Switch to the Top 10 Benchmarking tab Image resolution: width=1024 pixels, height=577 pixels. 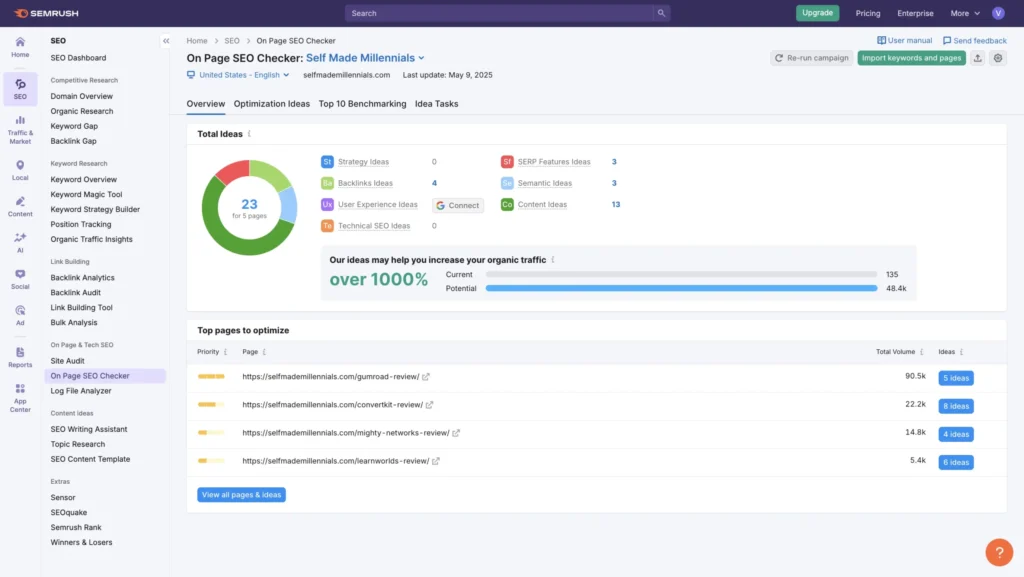click(x=362, y=103)
